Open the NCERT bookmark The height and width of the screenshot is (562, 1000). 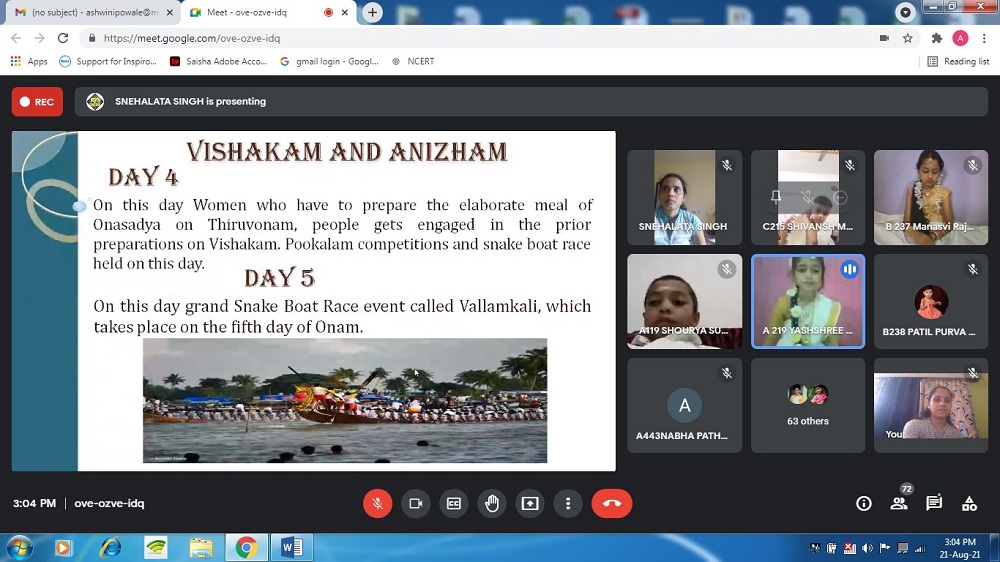[419, 61]
